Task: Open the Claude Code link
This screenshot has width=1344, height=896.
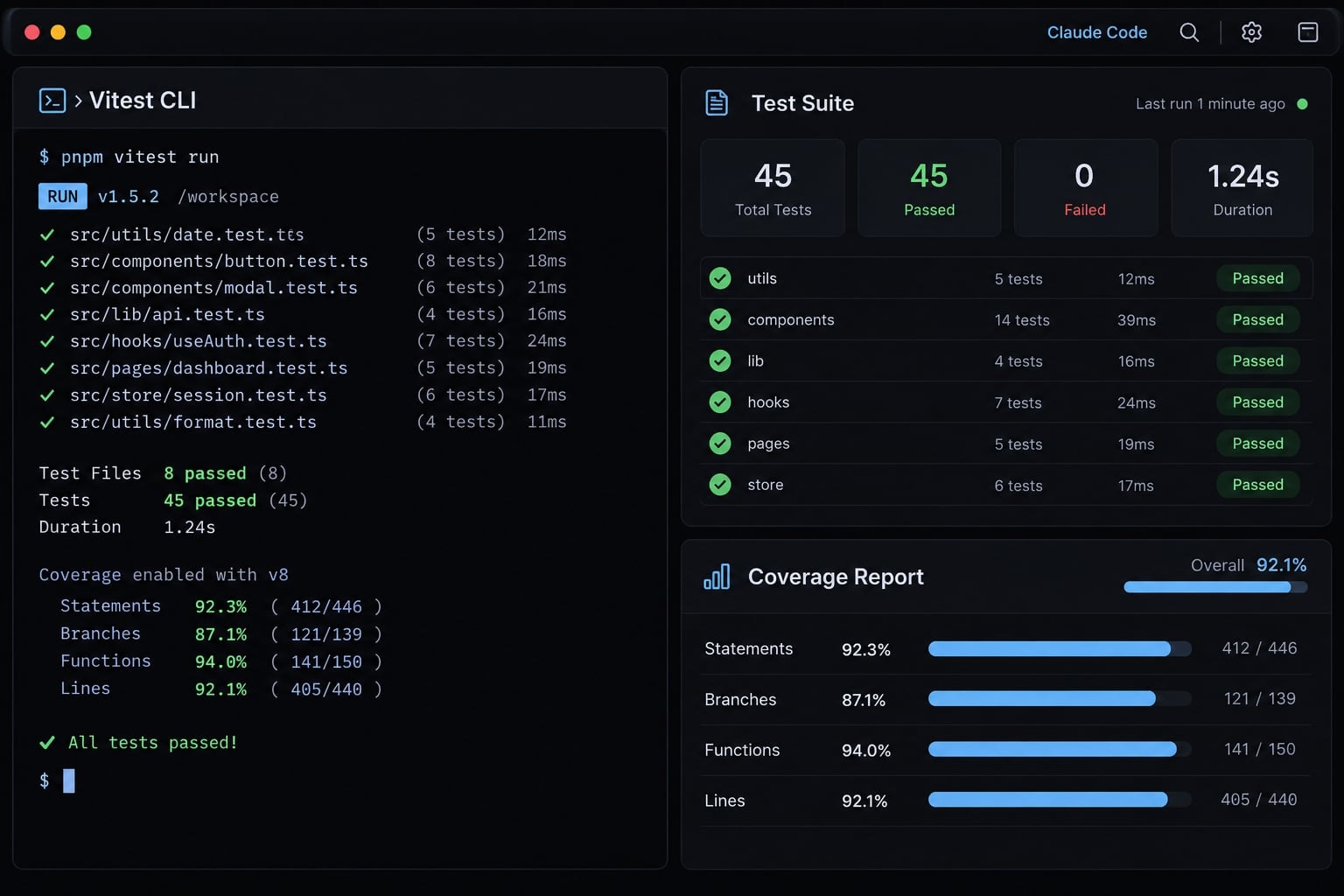Action: pyautogui.click(x=1097, y=32)
